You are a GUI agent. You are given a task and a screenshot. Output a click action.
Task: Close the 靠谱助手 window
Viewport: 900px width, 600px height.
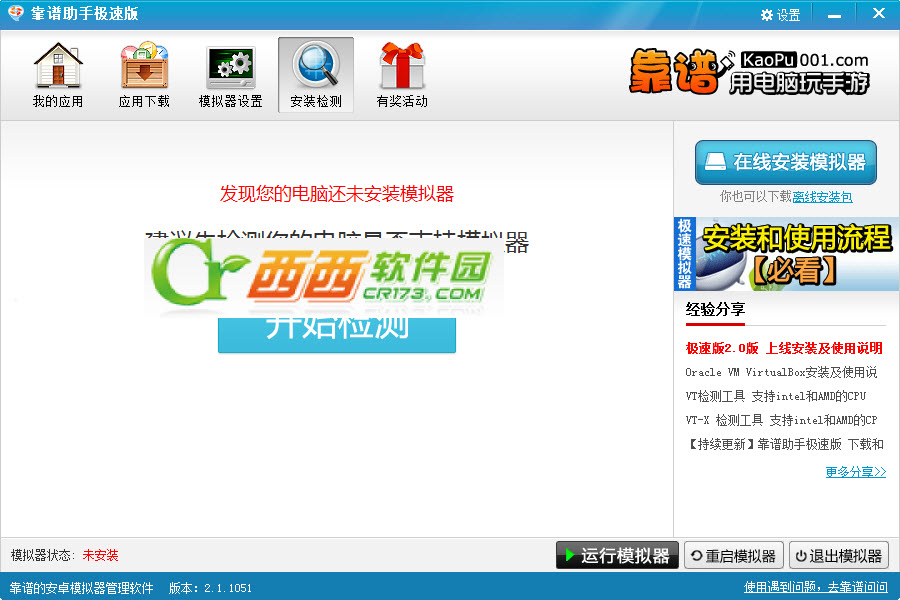[x=879, y=13]
